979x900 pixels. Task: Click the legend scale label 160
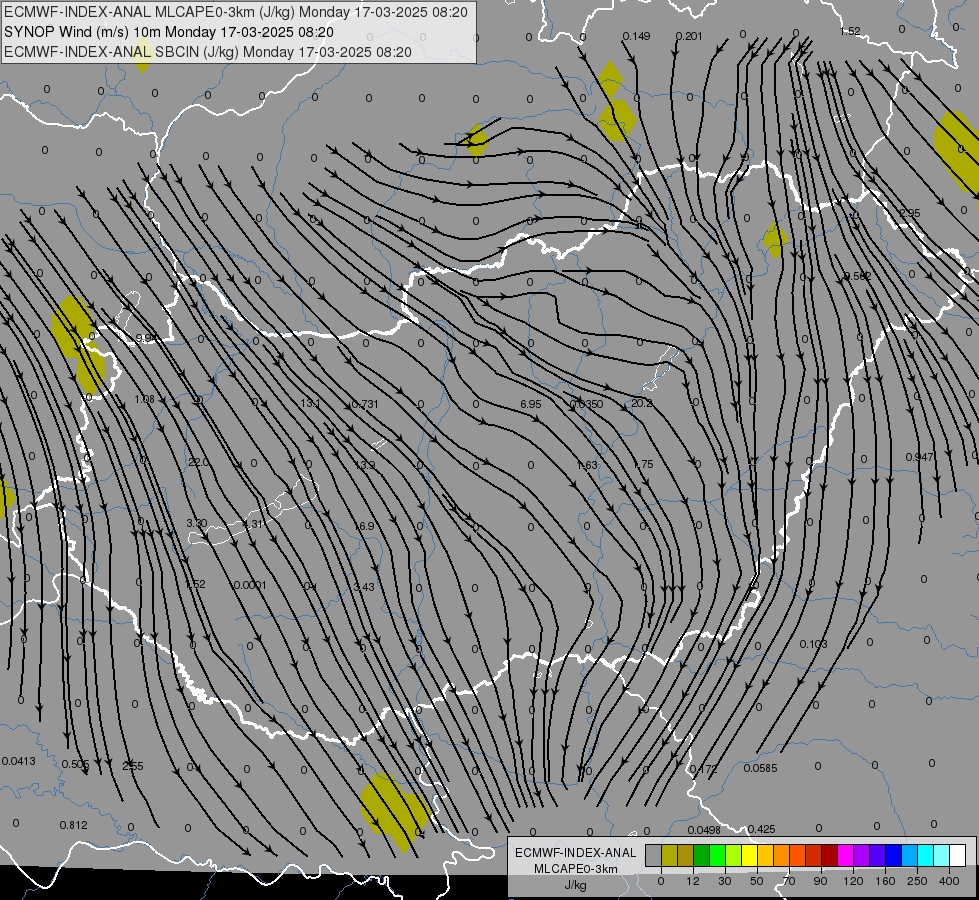(x=885, y=881)
